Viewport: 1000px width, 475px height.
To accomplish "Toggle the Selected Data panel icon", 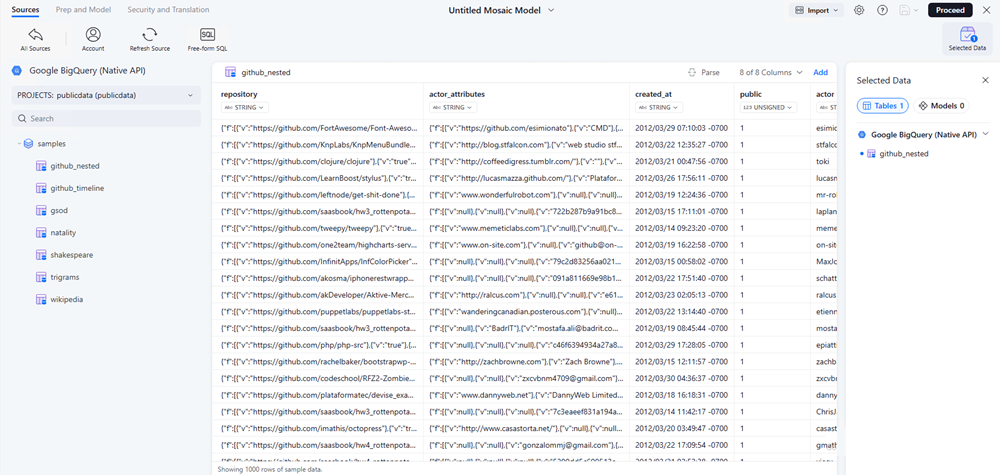I will pyautogui.click(x=966, y=35).
